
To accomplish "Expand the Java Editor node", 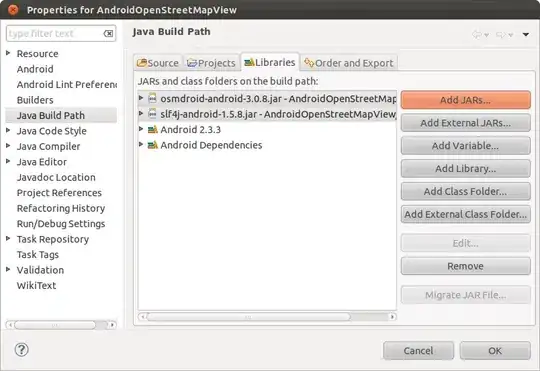I will click(8, 161).
